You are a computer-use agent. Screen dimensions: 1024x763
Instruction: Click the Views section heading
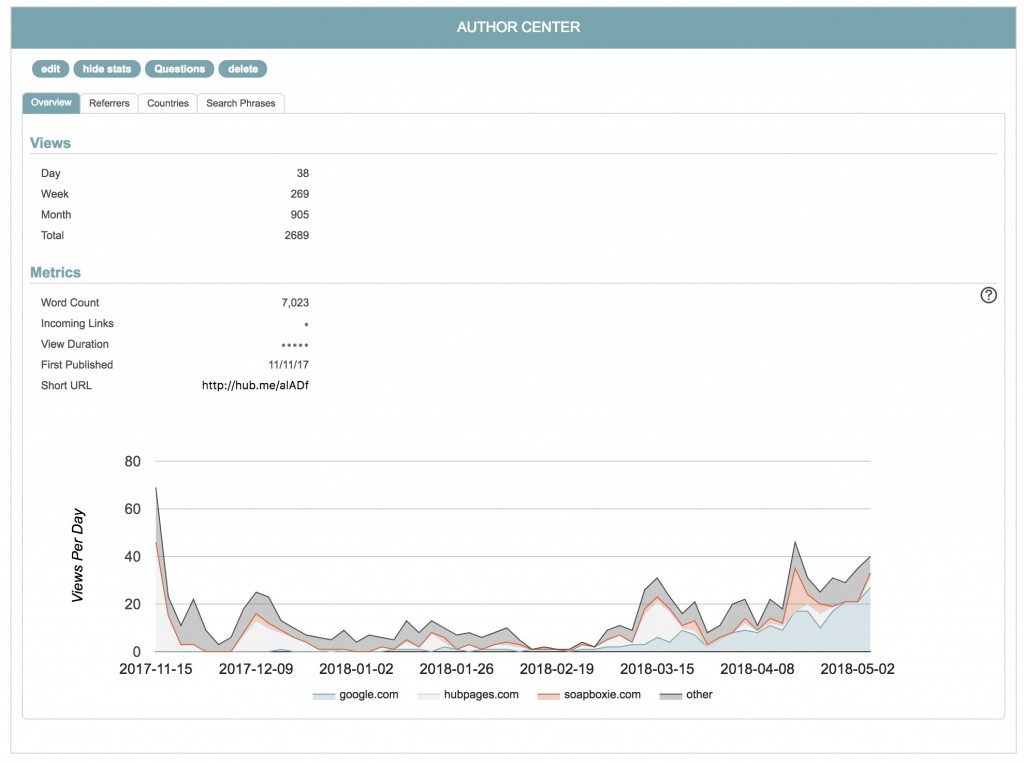point(50,143)
